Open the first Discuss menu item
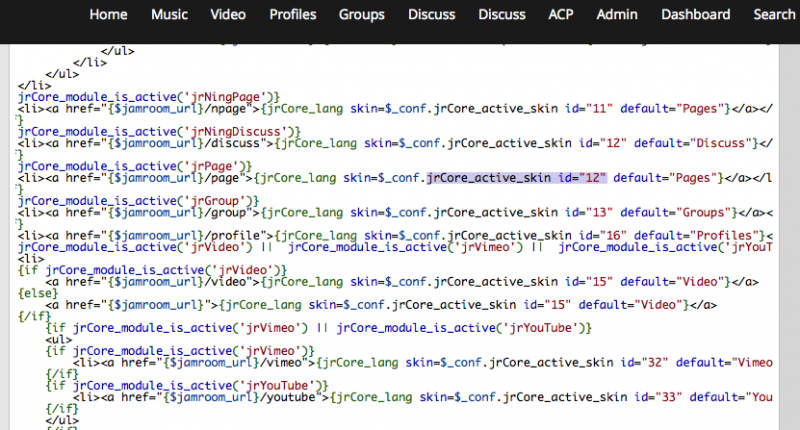Viewport: 800px width, 430px height. (432, 14)
